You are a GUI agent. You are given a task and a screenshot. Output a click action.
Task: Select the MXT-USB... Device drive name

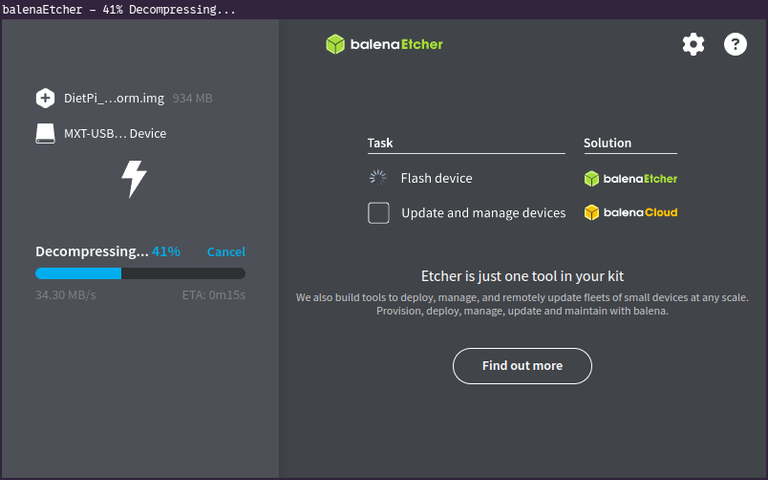[x=115, y=134]
